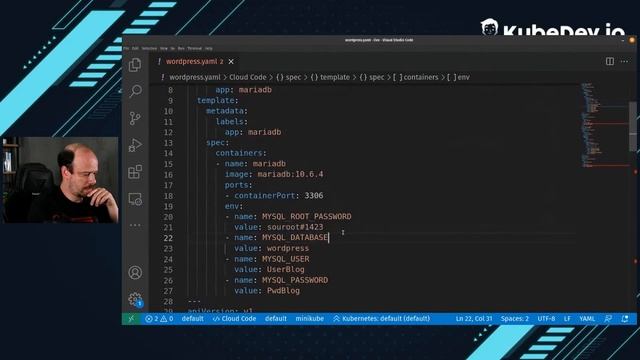Screen dimensions: 640x360
Task: Open the Selection menu
Action: pyautogui.click(x=149, y=48)
